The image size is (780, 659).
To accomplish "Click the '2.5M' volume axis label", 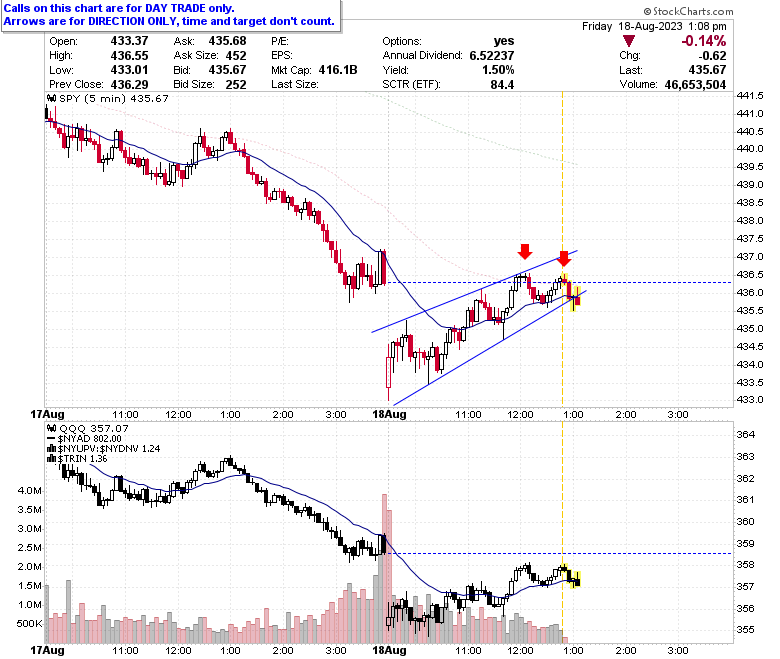I will pos(29,548).
